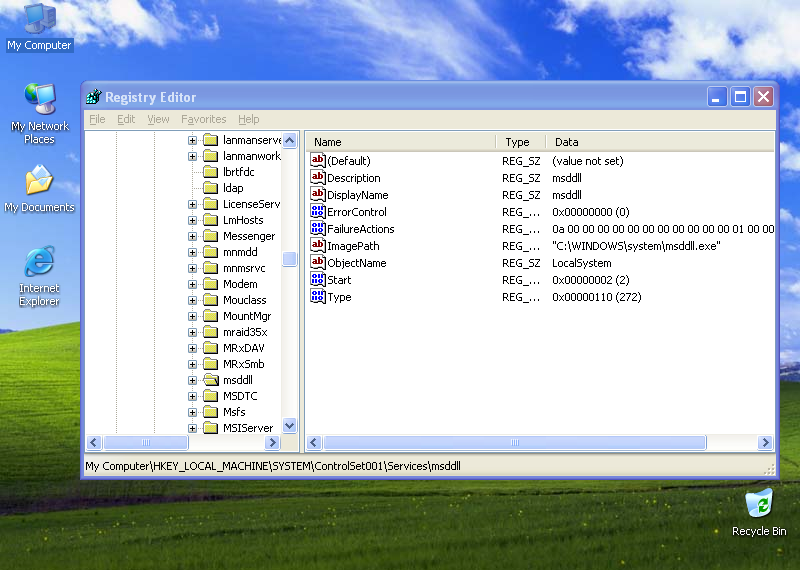
Task: Click the Type DWORD value icon
Action: [x=317, y=296]
